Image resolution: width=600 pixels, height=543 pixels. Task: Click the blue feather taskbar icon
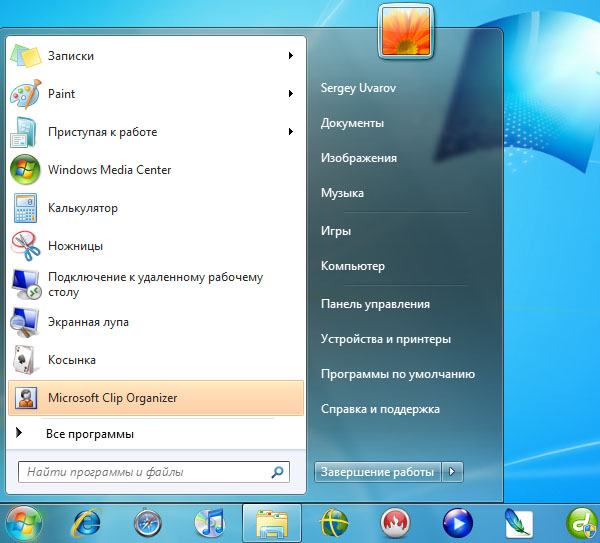pos(518,523)
